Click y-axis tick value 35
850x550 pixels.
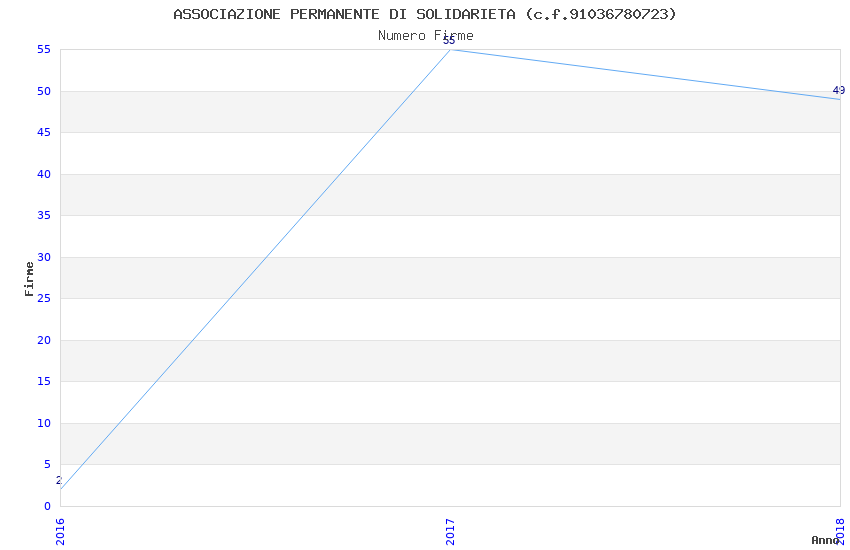(44, 215)
